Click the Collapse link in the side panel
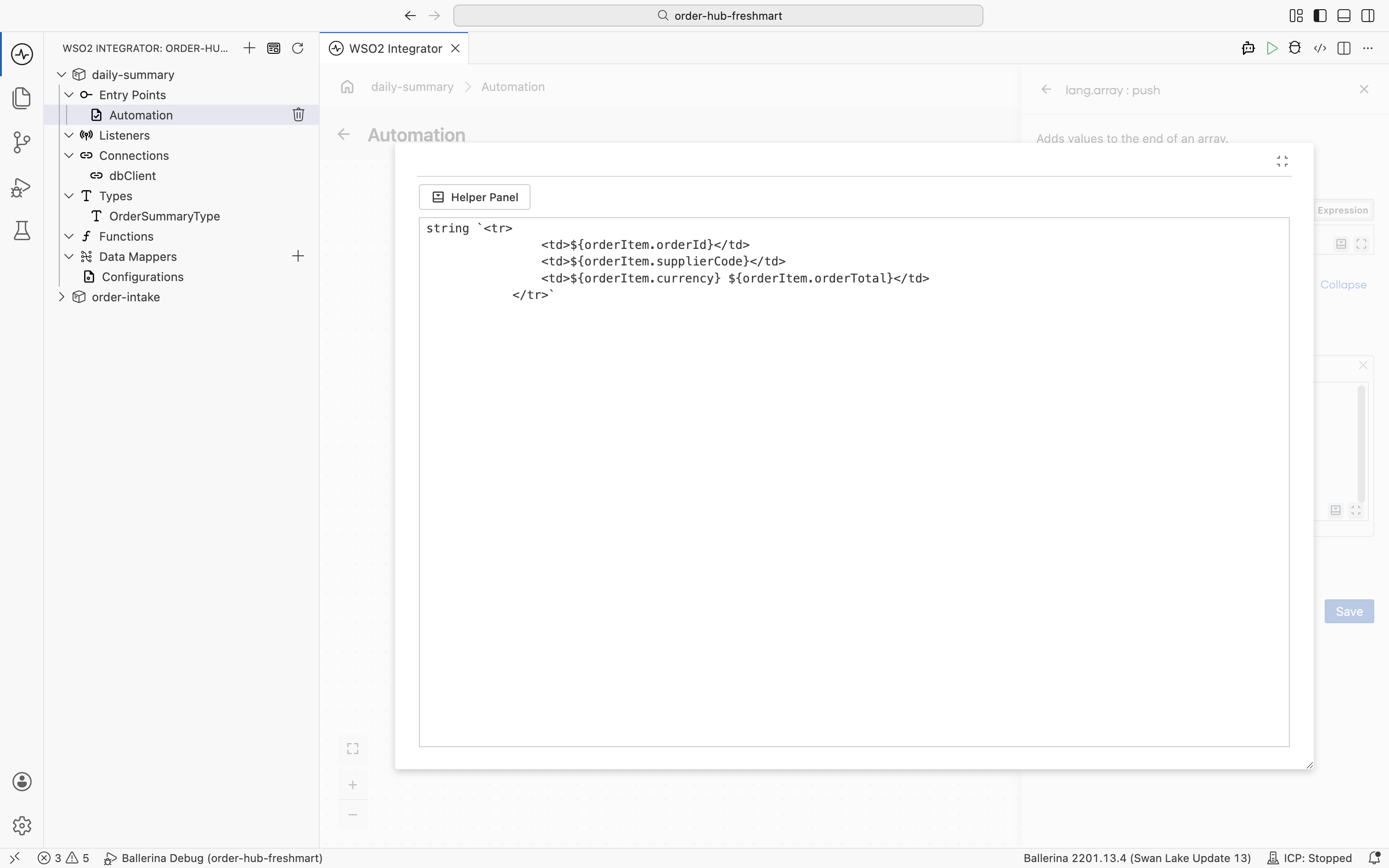The width and height of the screenshot is (1389, 868). tap(1343, 285)
